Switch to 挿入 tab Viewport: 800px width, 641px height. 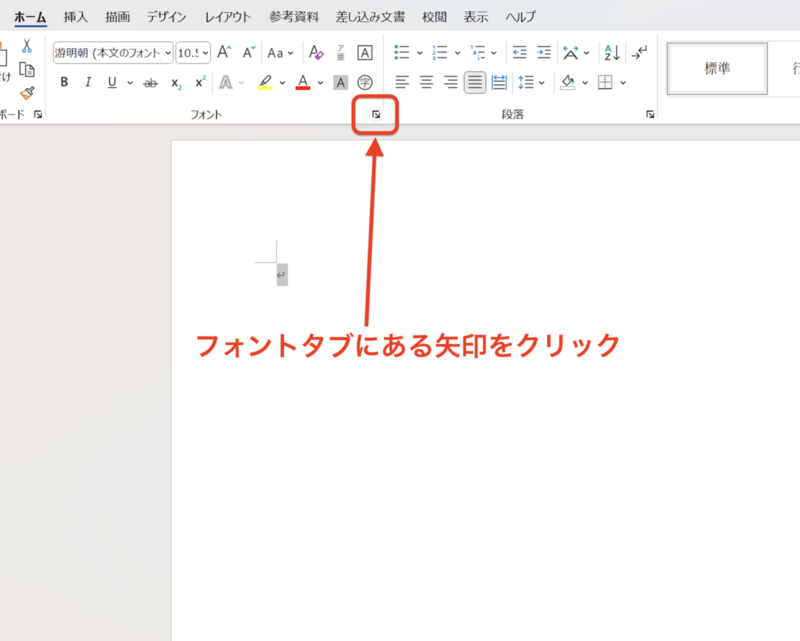pos(76,17)
